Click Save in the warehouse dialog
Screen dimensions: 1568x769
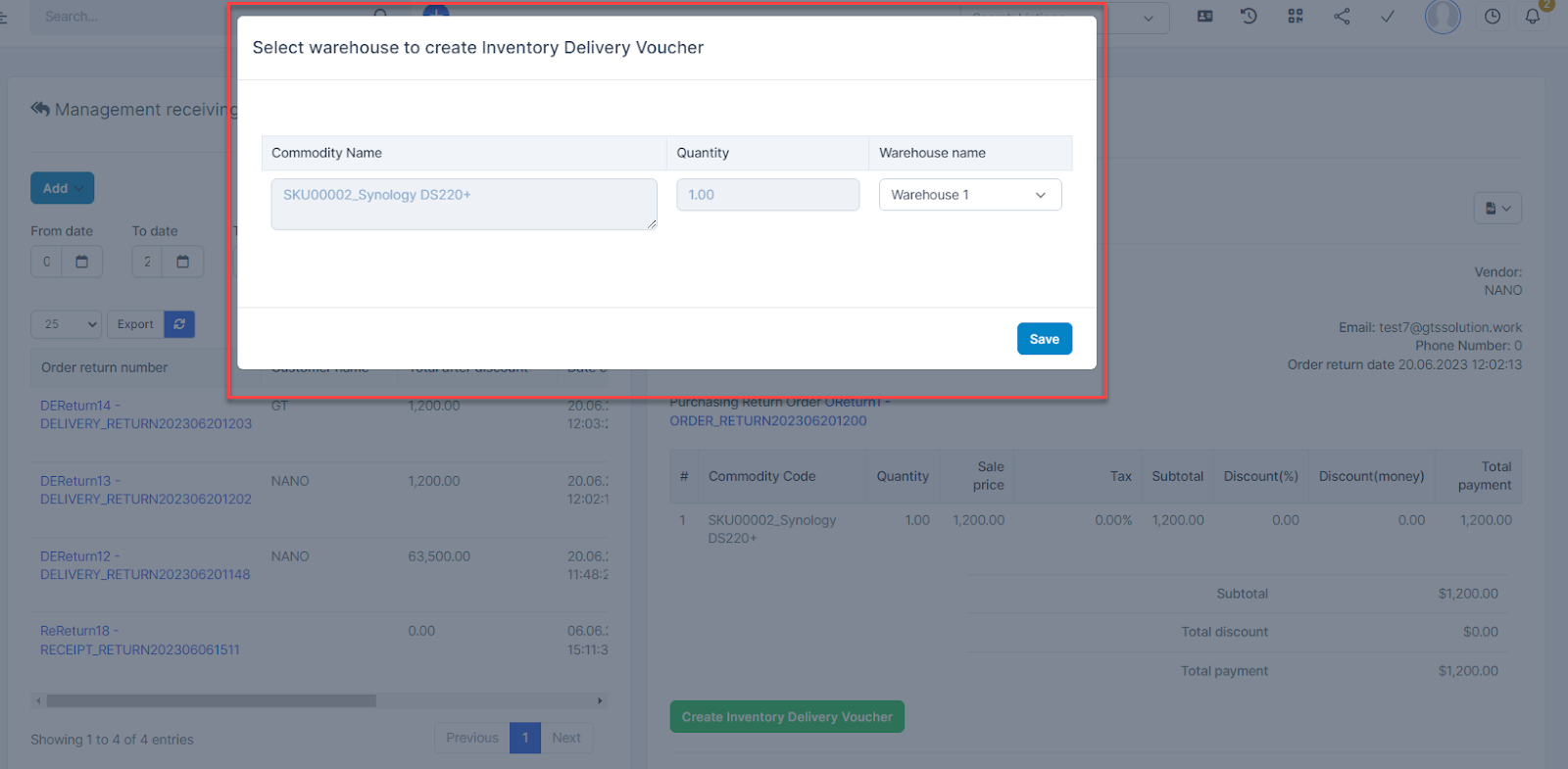pyautogui.click(x=1044, y=339)
